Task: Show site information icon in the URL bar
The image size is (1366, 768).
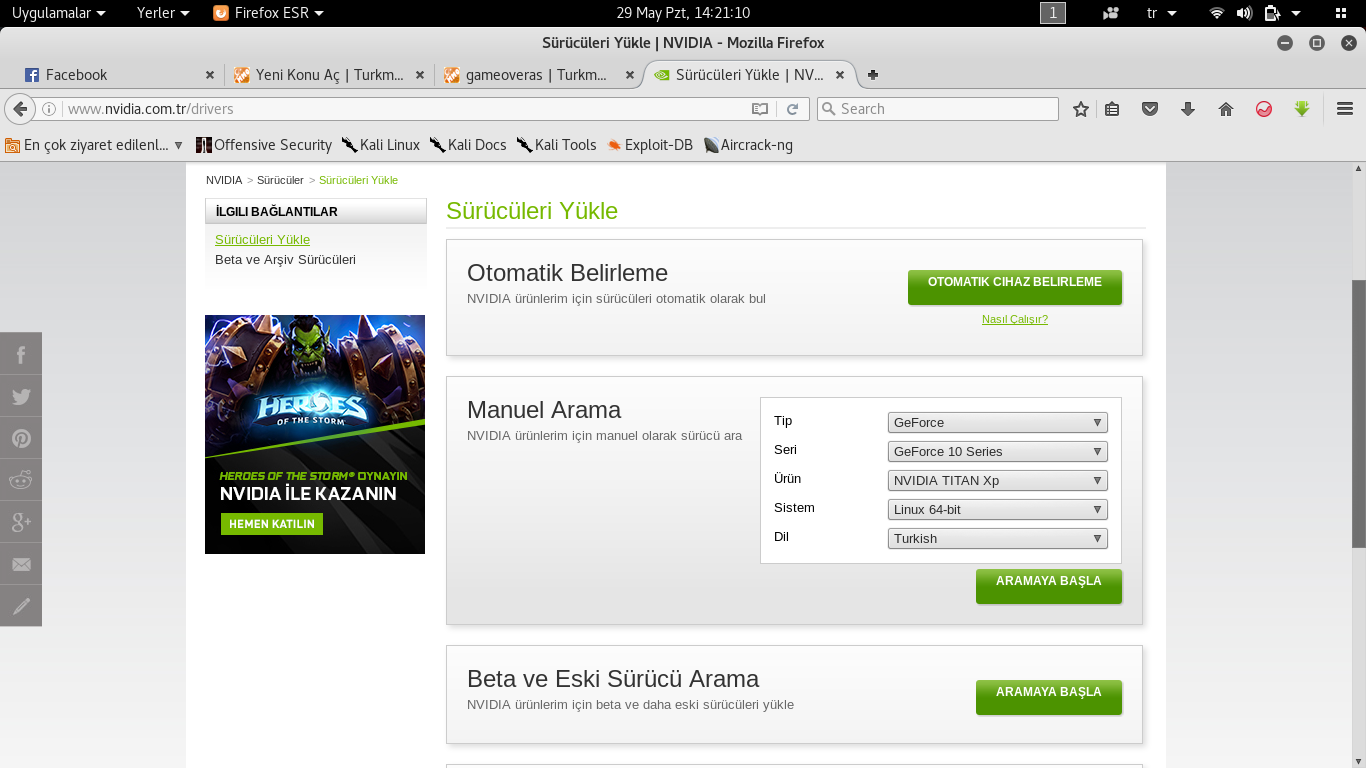Action: [x=48, y=109]
